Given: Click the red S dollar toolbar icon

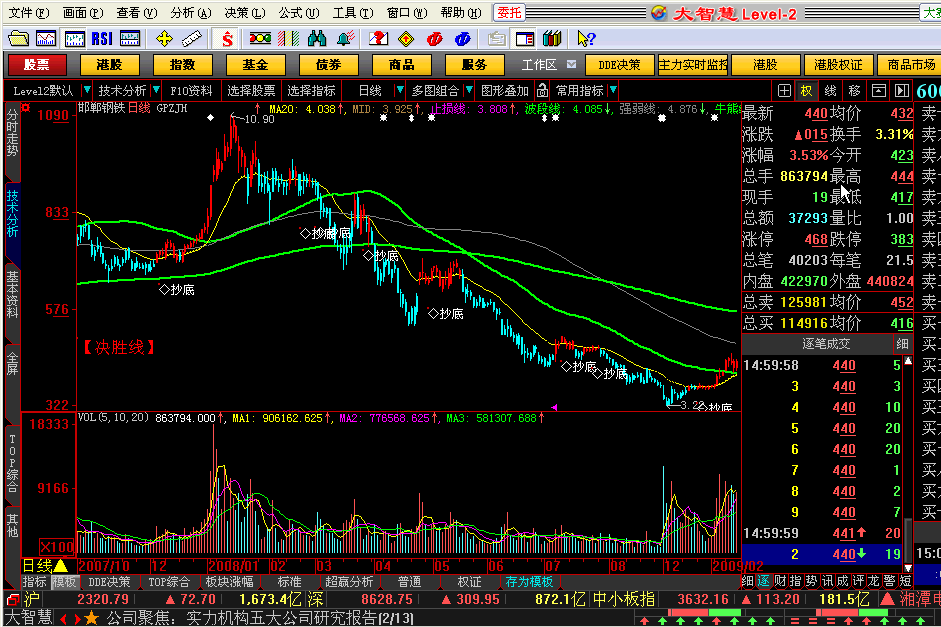Looking at the screenshot, I should click(227, 39).
